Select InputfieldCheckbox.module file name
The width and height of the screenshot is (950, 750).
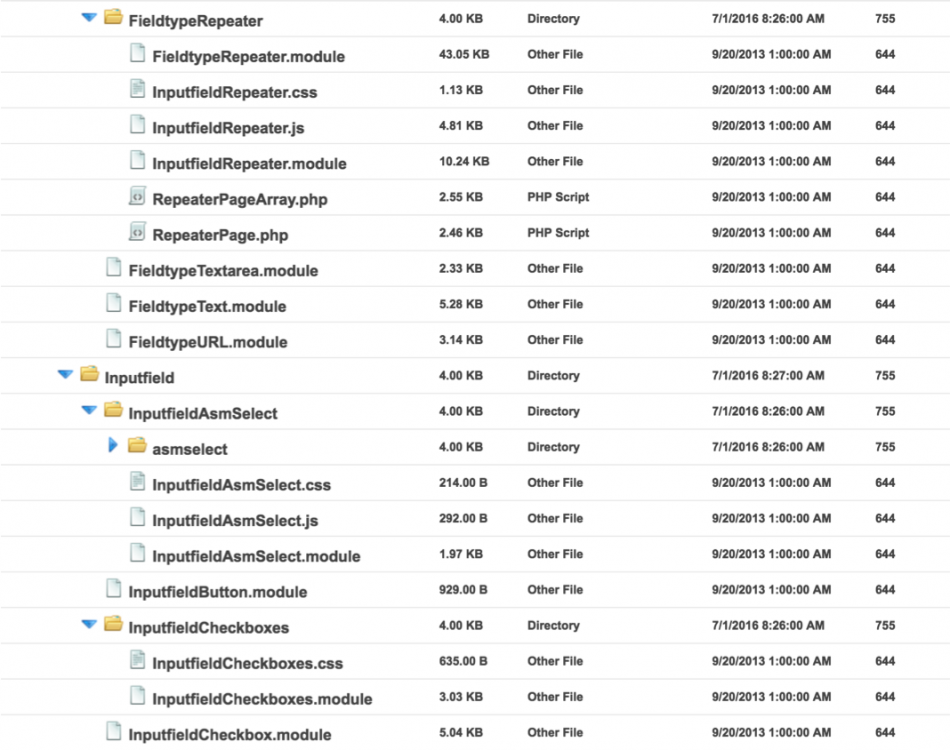pyautogui.click(x=229, y=735)
